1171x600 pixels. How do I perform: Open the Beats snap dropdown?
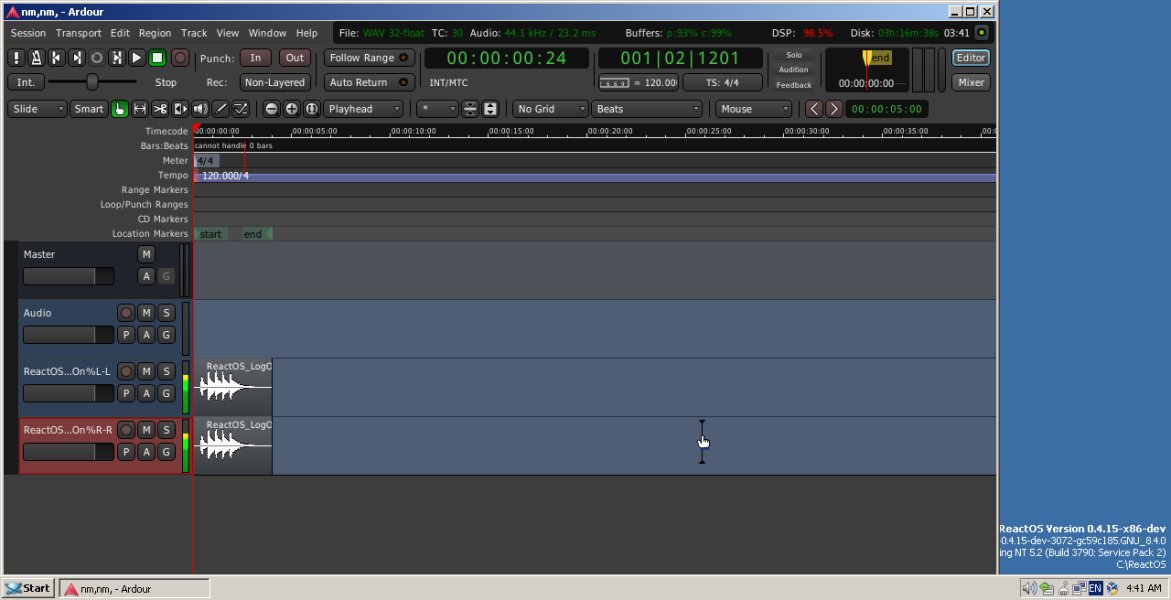(647, 109)
